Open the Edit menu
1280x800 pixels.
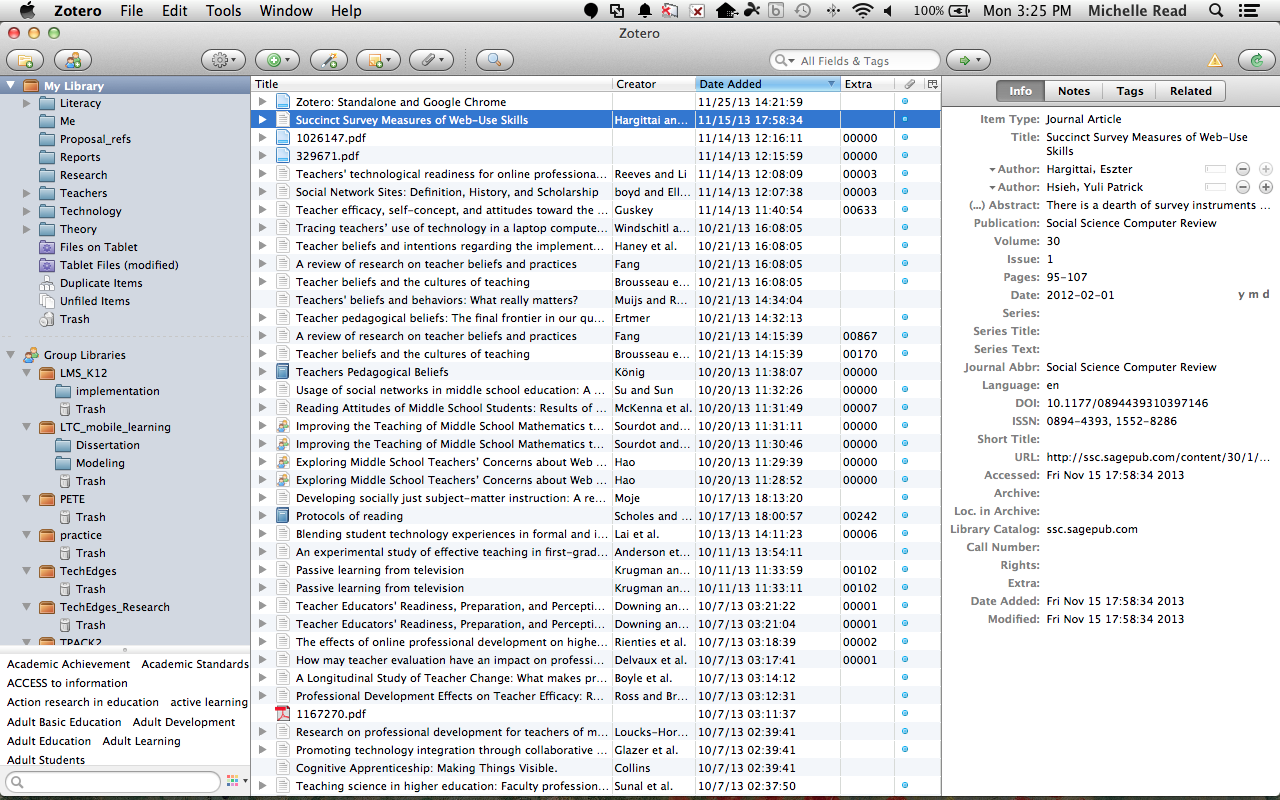click(x=175, y=11)
